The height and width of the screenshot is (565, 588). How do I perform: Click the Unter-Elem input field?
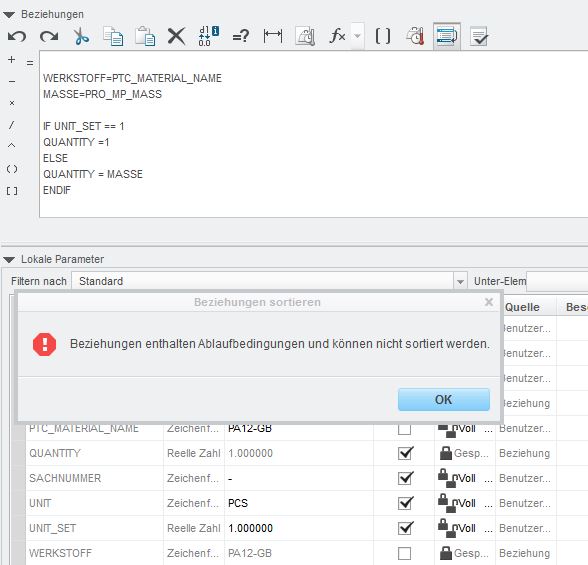click(557, 281)
